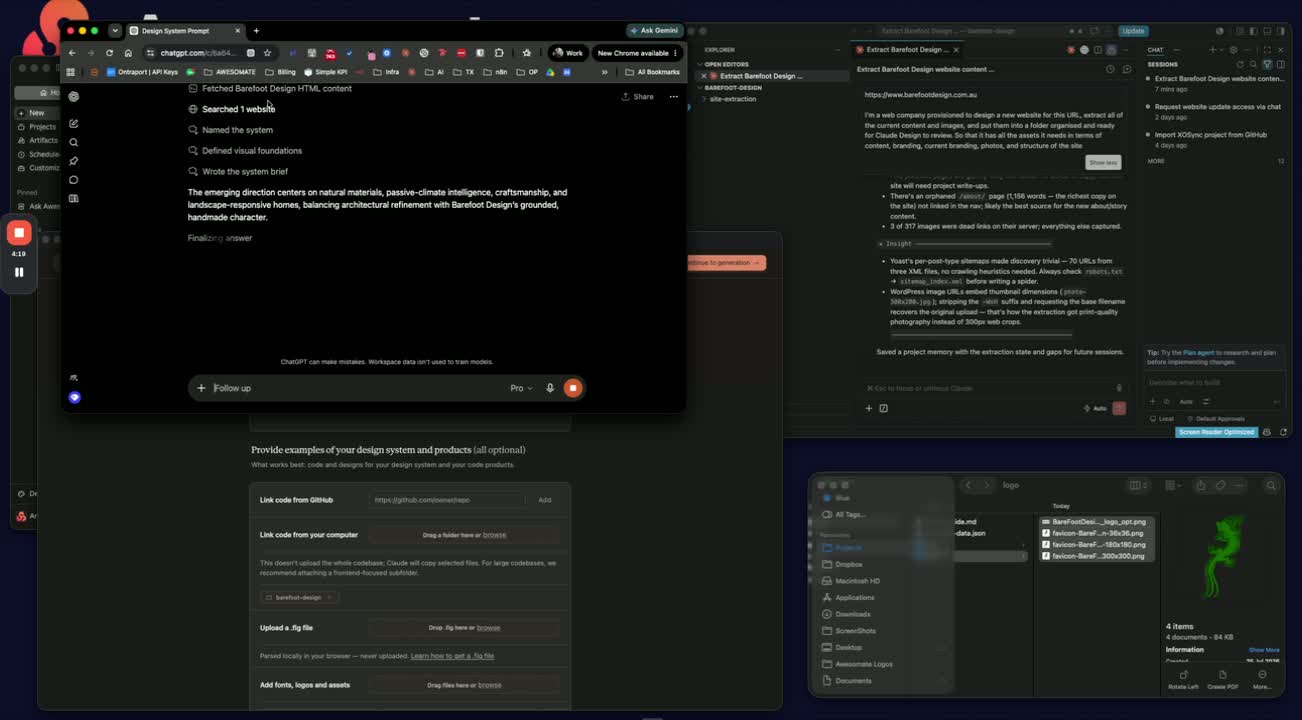Stop the ChatGPT response generation
1302x720 pixels.
tap(572, 388)
